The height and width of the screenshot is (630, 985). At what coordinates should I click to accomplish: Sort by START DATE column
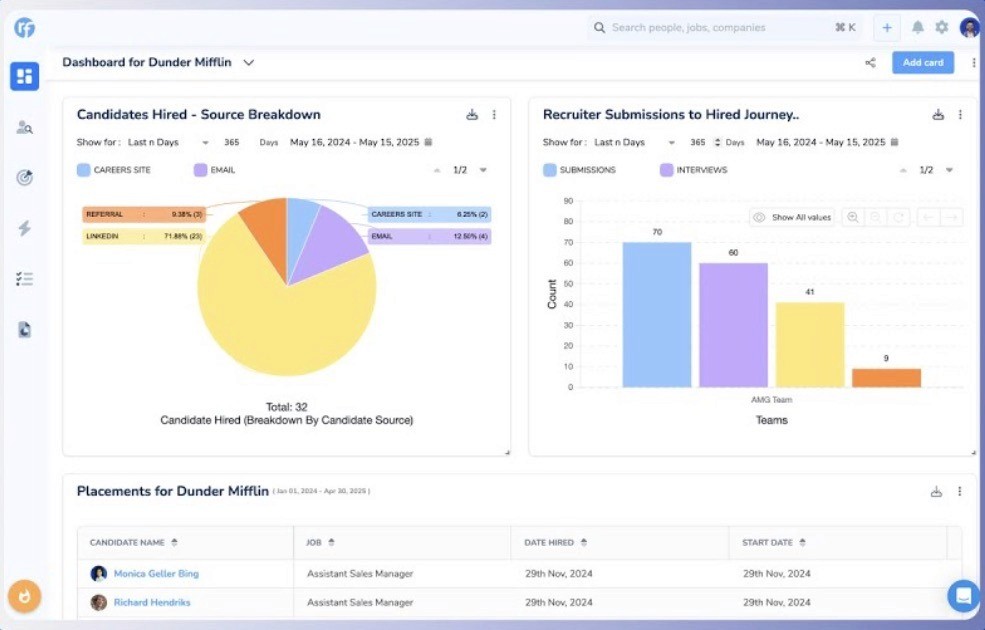pos(802,543)
